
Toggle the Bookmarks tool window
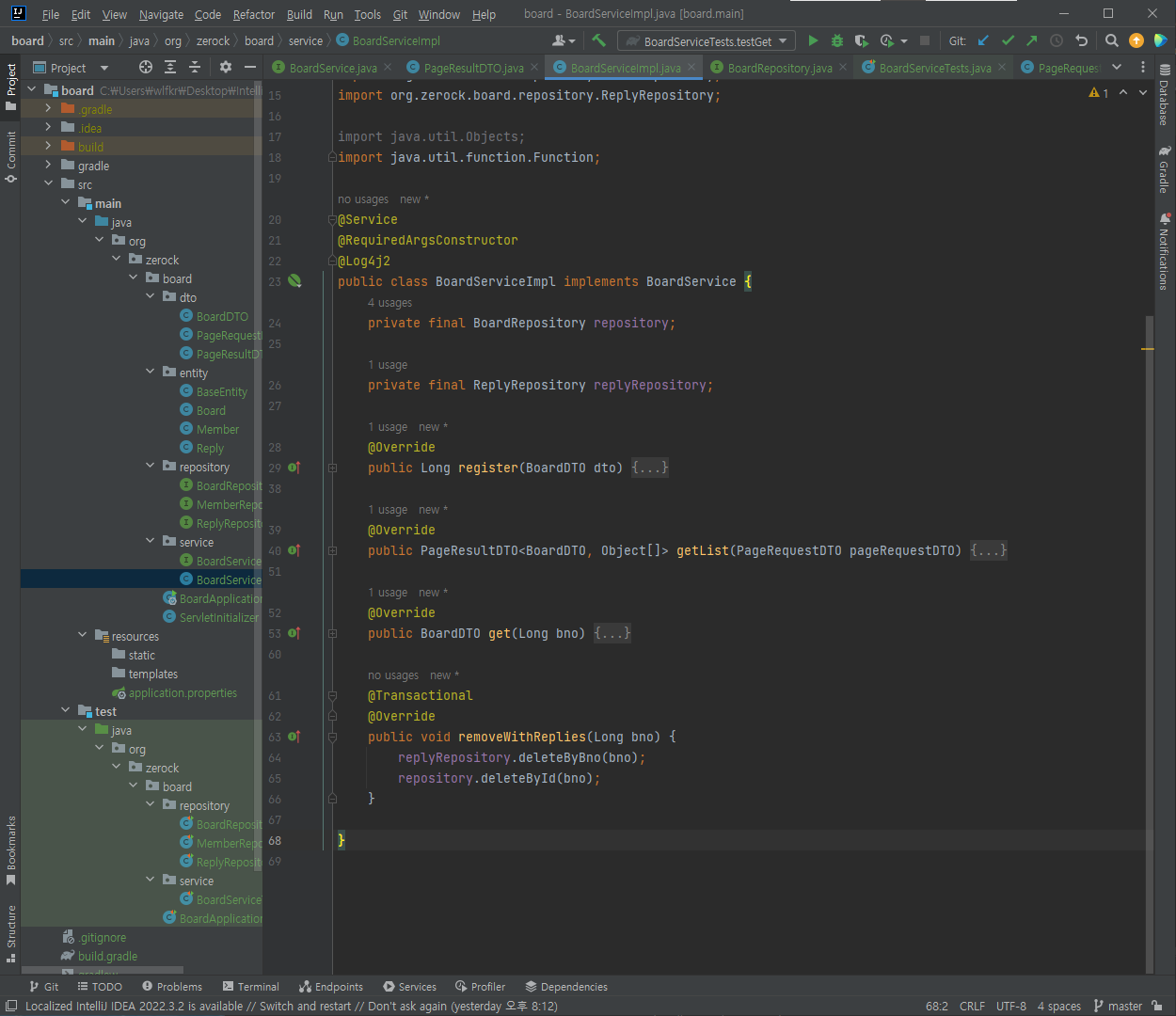click(x=11, y=850)
